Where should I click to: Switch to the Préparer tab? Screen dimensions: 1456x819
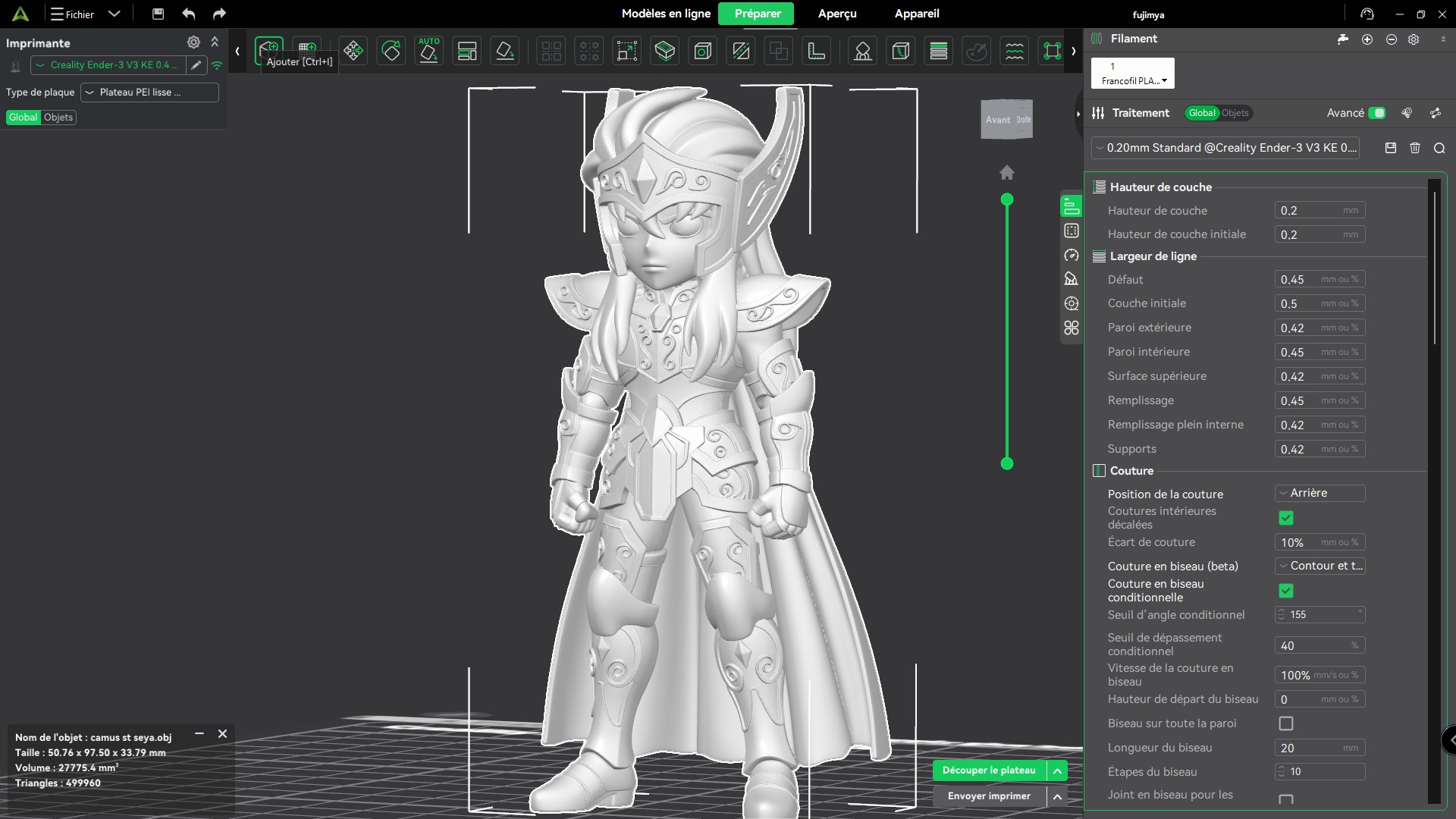pos(757,14)
